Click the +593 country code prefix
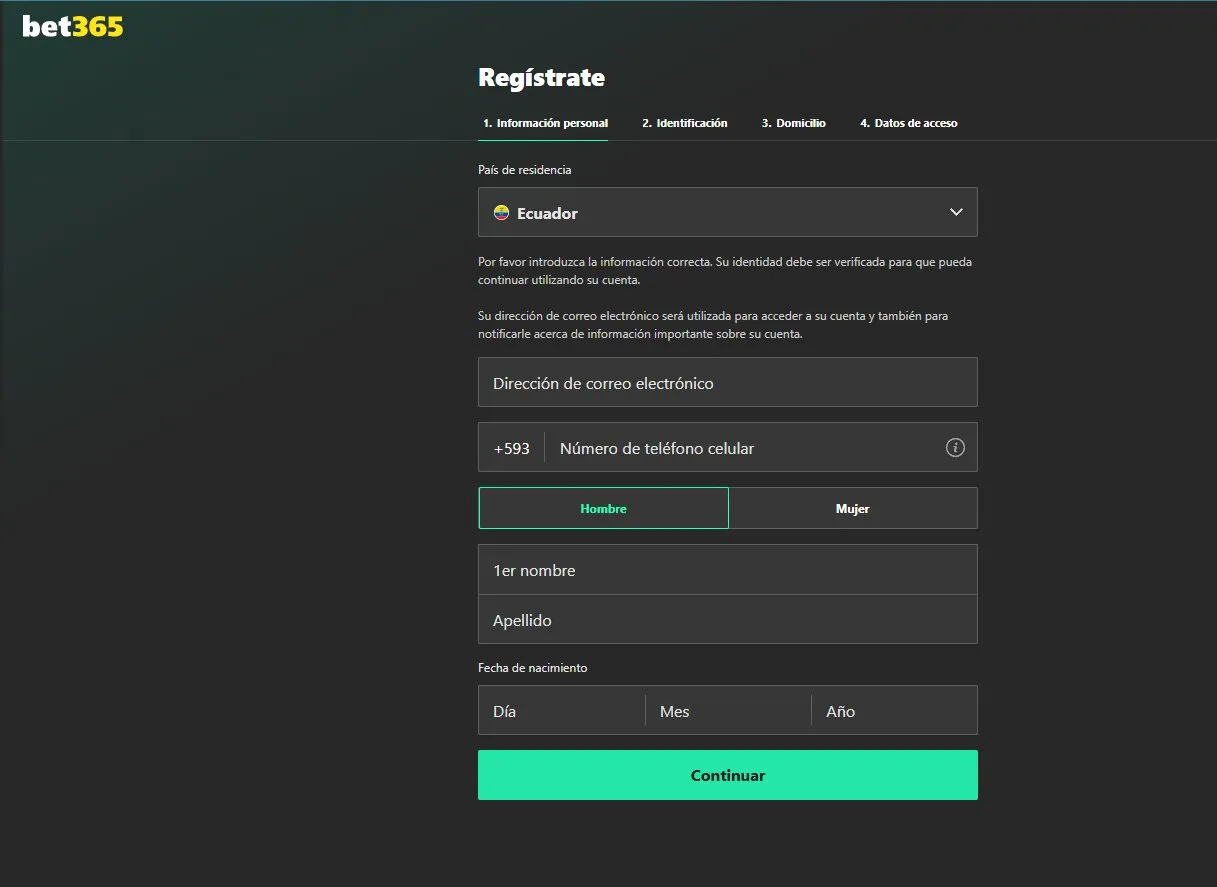The width and height of the screenshot is (1217, 887). point(511,448)
